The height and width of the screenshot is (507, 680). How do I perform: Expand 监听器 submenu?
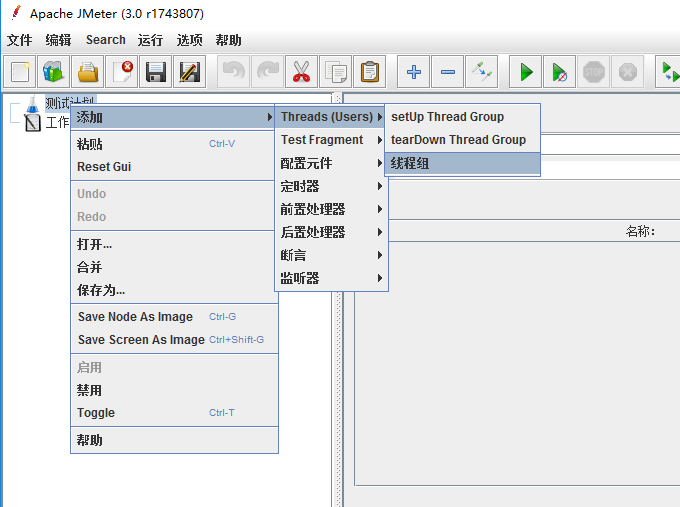[x=330, y=278]
